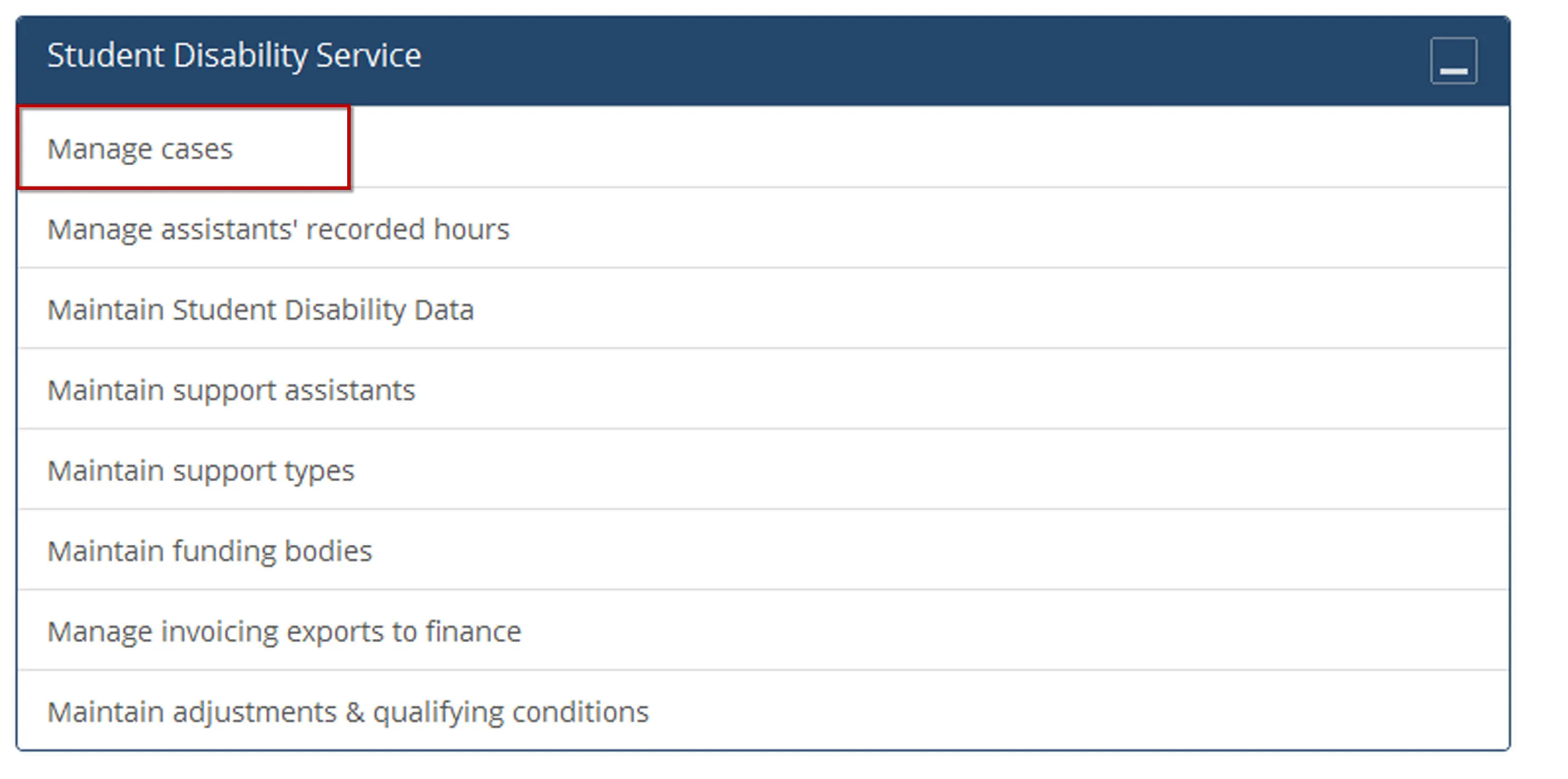
Task: Pick the support types menu entry
Action: tap(201, 470)
